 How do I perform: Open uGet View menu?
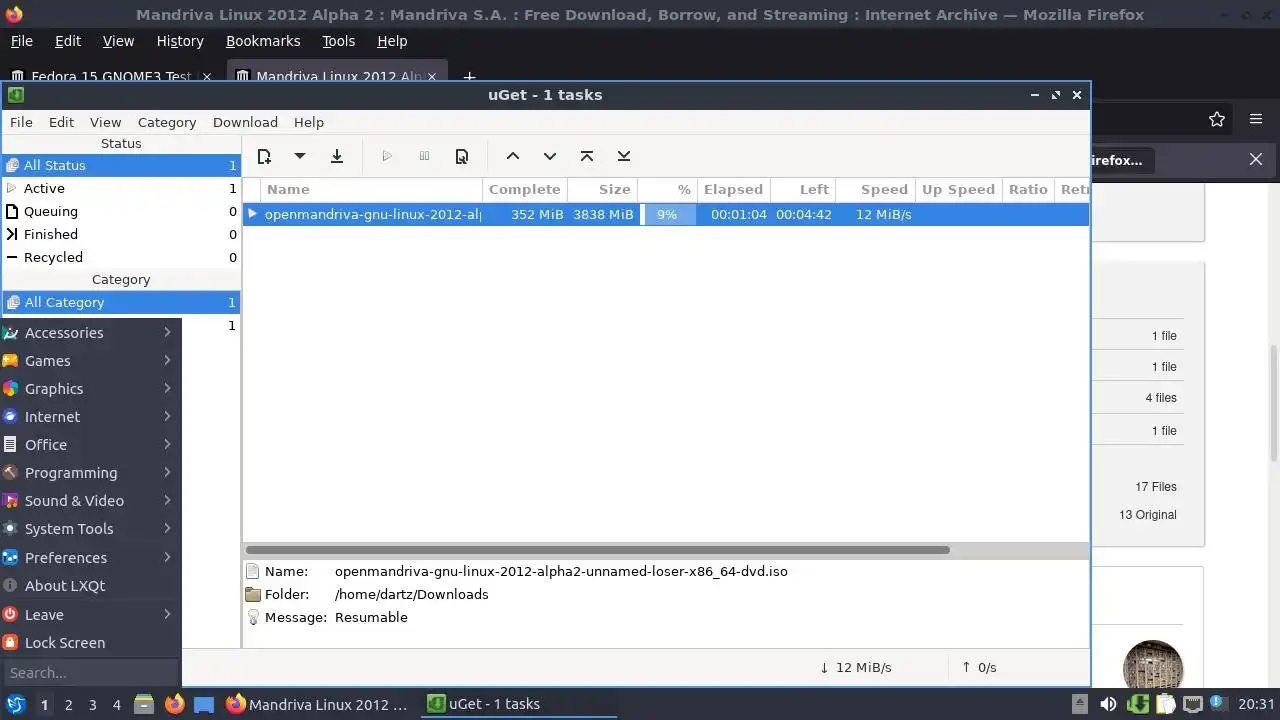click(x=105, y=122)
